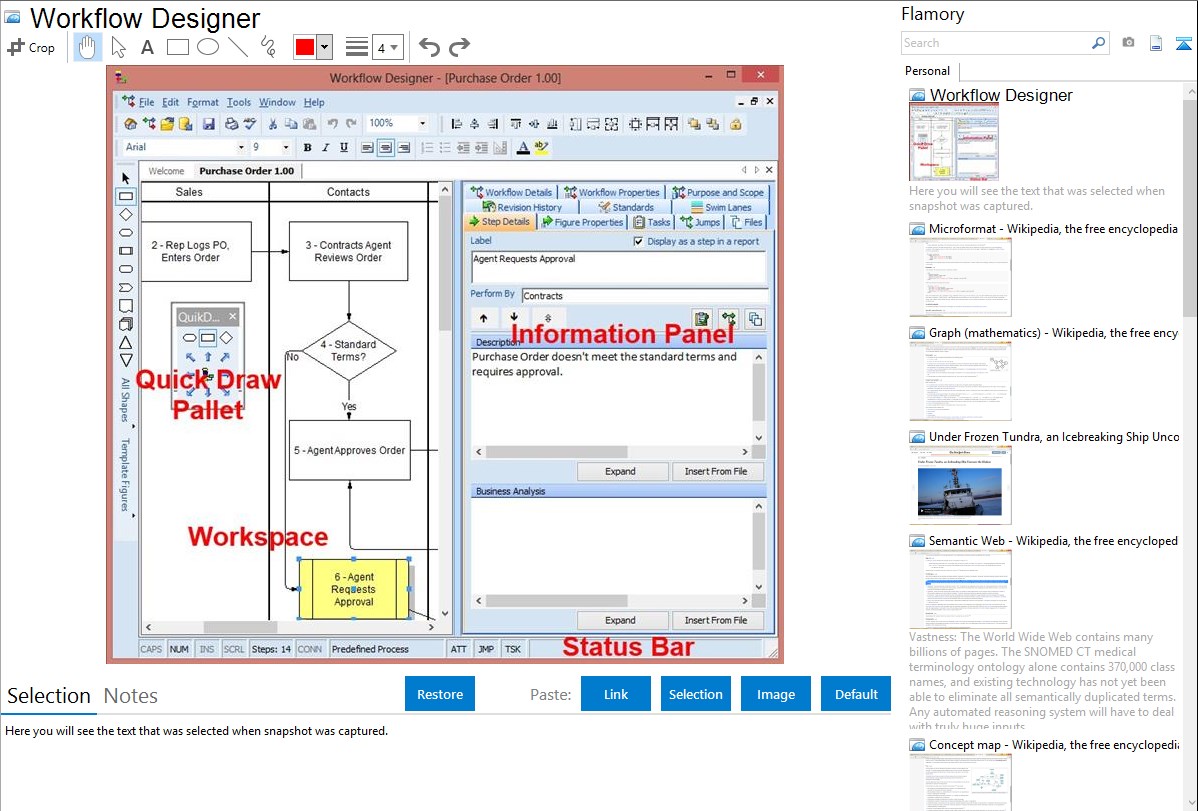Click the clipboard icon above Description
This screenshot has height=811, width=1198.
701,319
